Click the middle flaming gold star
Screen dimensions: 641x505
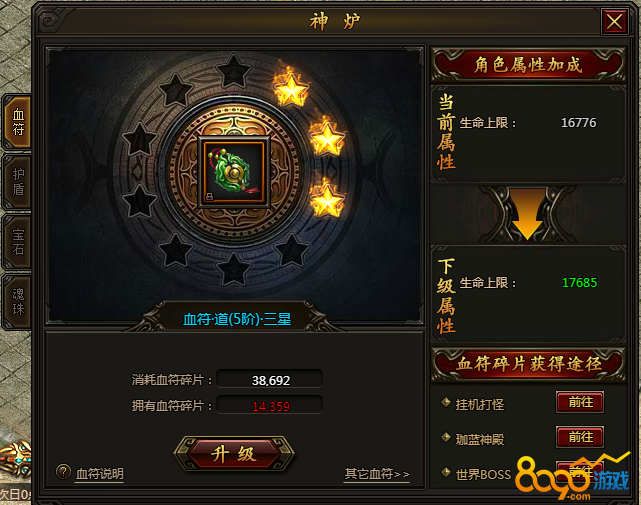point(327,138)
